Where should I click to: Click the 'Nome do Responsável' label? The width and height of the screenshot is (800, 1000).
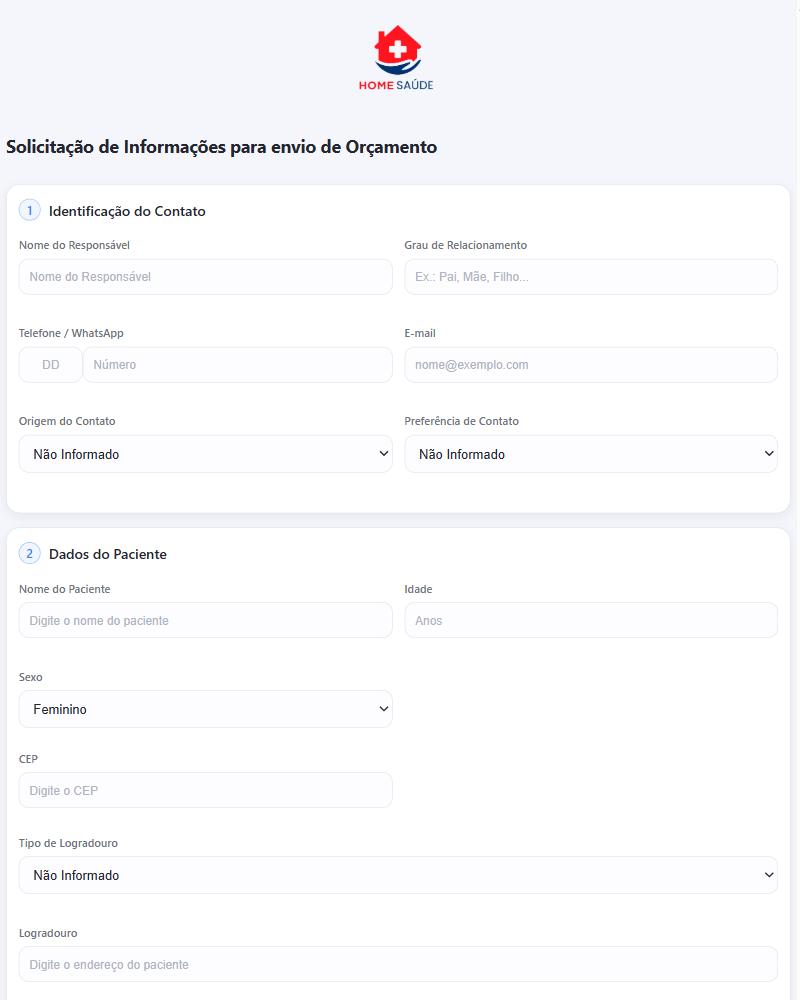coord(74,245)
